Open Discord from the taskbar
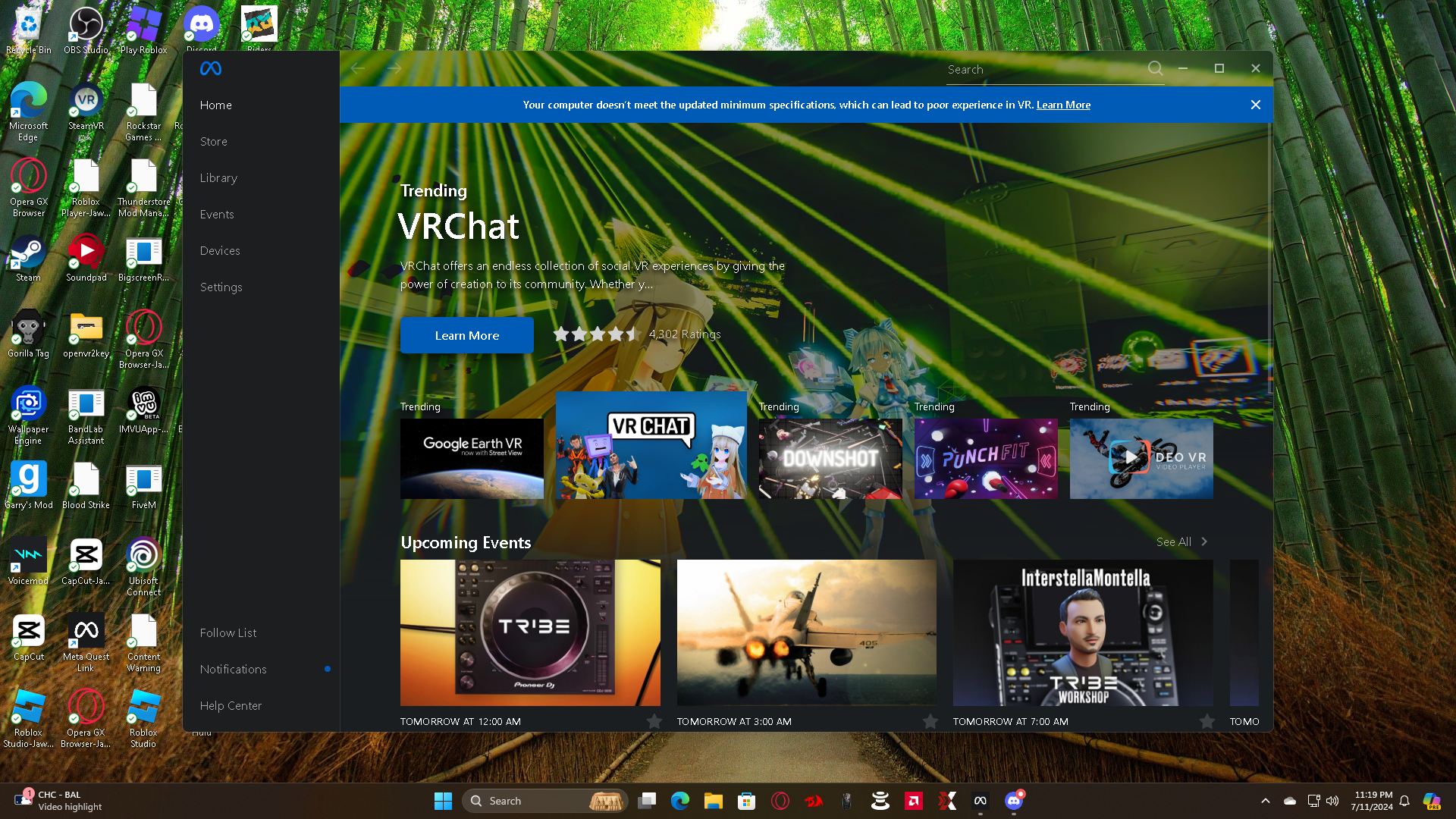Viewport: 1456px width, 819px height. pos(1014,801)
